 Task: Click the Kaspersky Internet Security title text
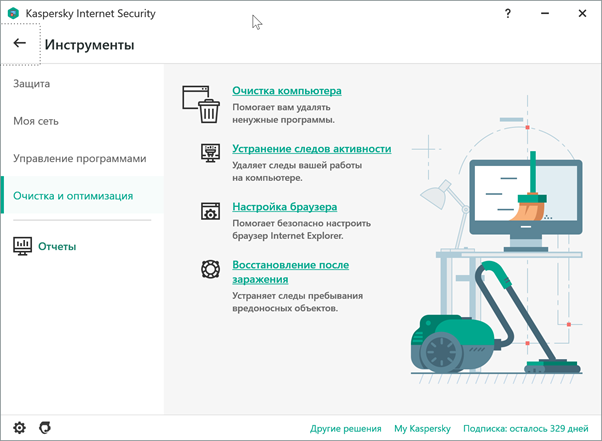click(91, 13)
